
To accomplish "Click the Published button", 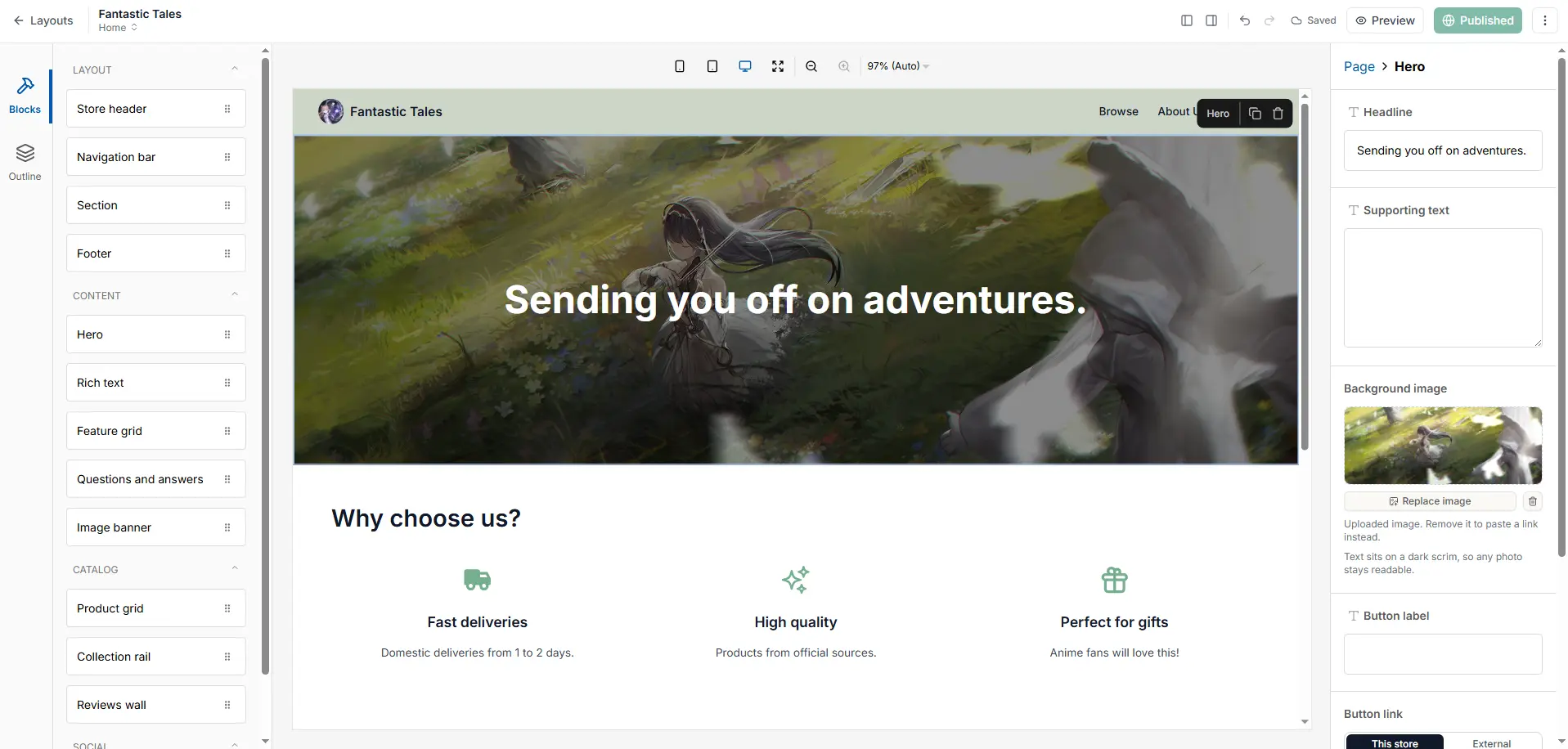I will [x=1478, y=20].
